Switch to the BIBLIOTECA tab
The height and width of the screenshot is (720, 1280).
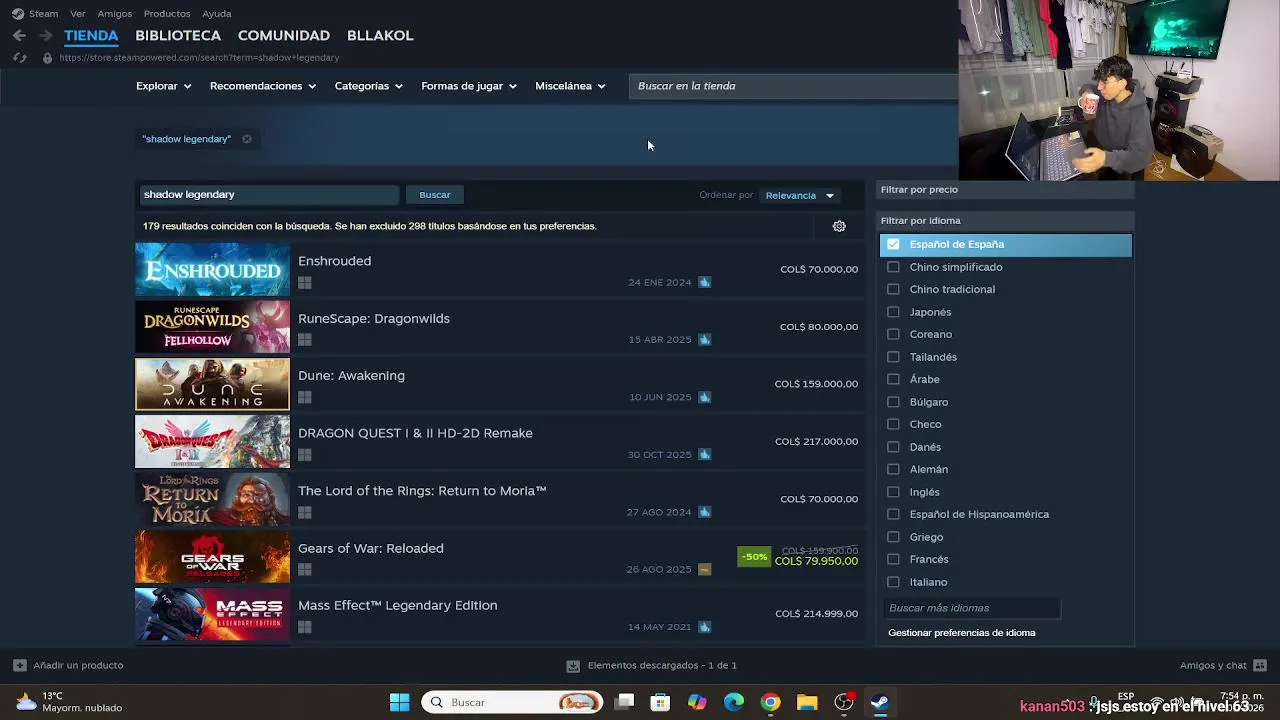coord(178,35)
